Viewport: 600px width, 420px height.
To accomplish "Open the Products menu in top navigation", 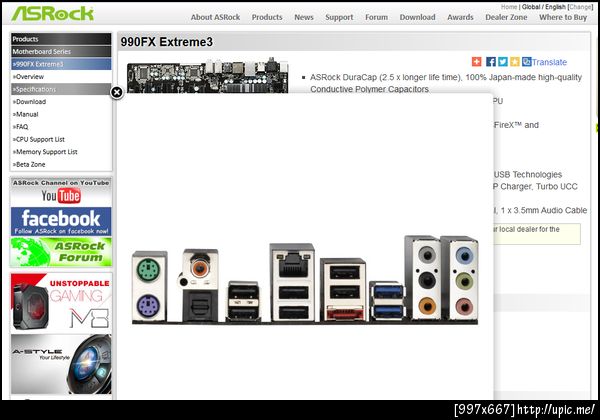I will [x=267, y=17].
